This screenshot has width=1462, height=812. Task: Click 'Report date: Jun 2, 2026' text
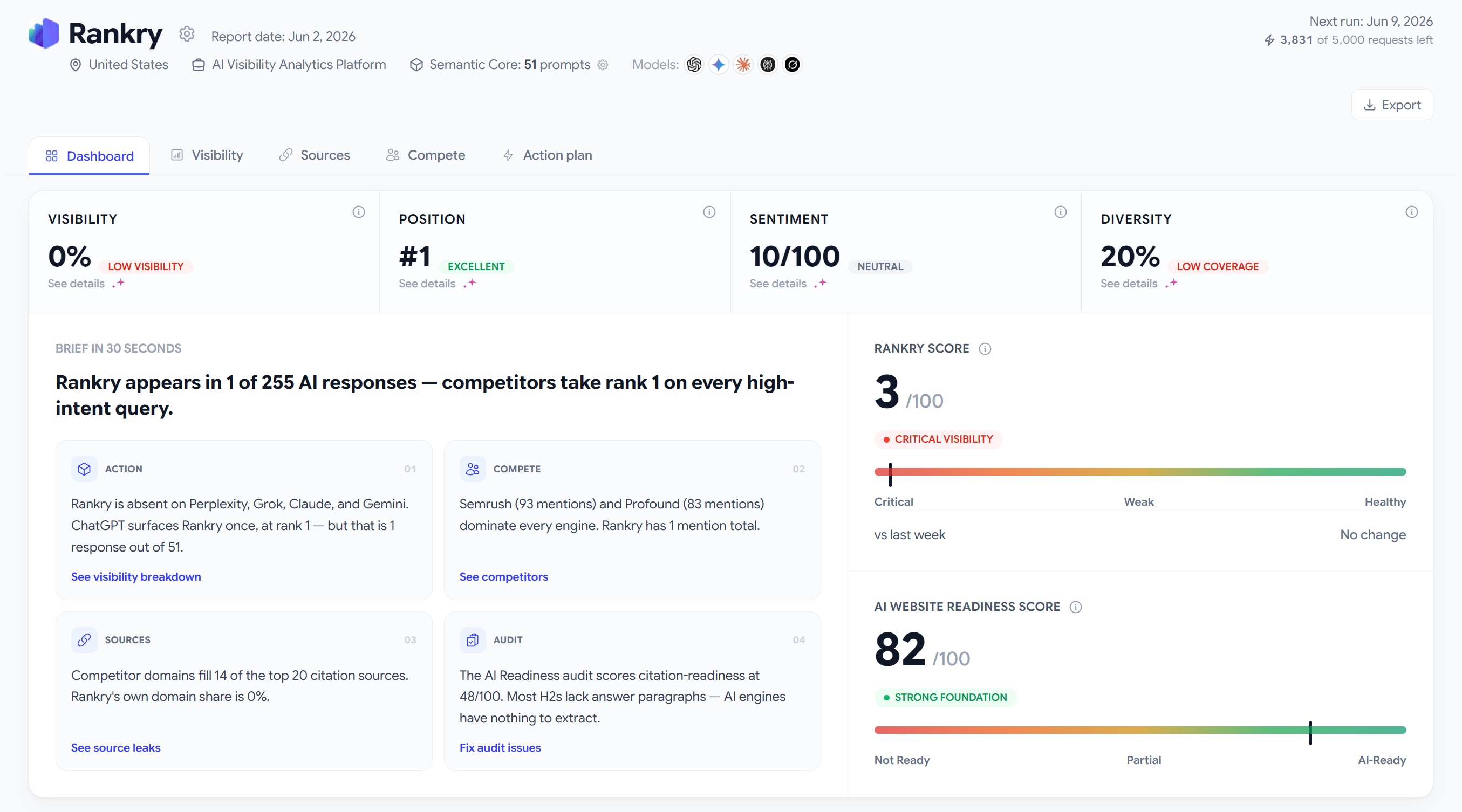[x=283, y=36]
